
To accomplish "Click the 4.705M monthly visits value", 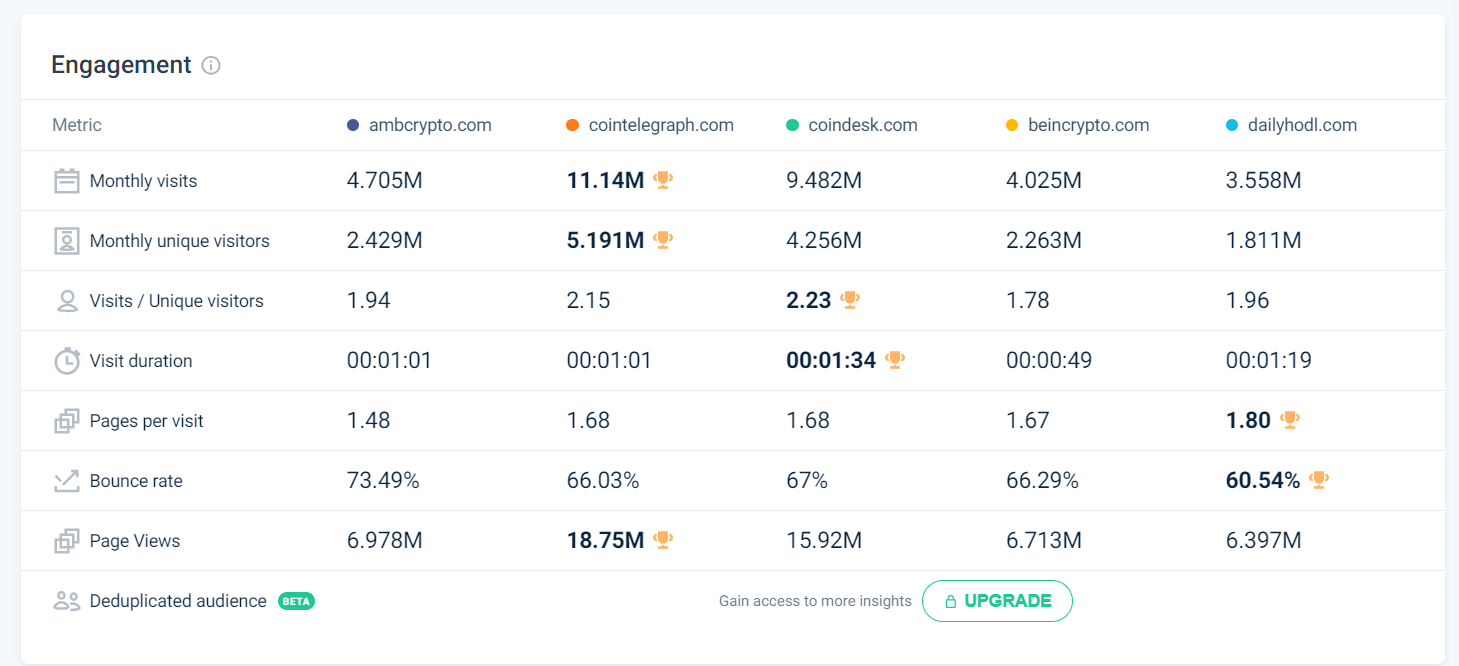I will click(385, 181).
